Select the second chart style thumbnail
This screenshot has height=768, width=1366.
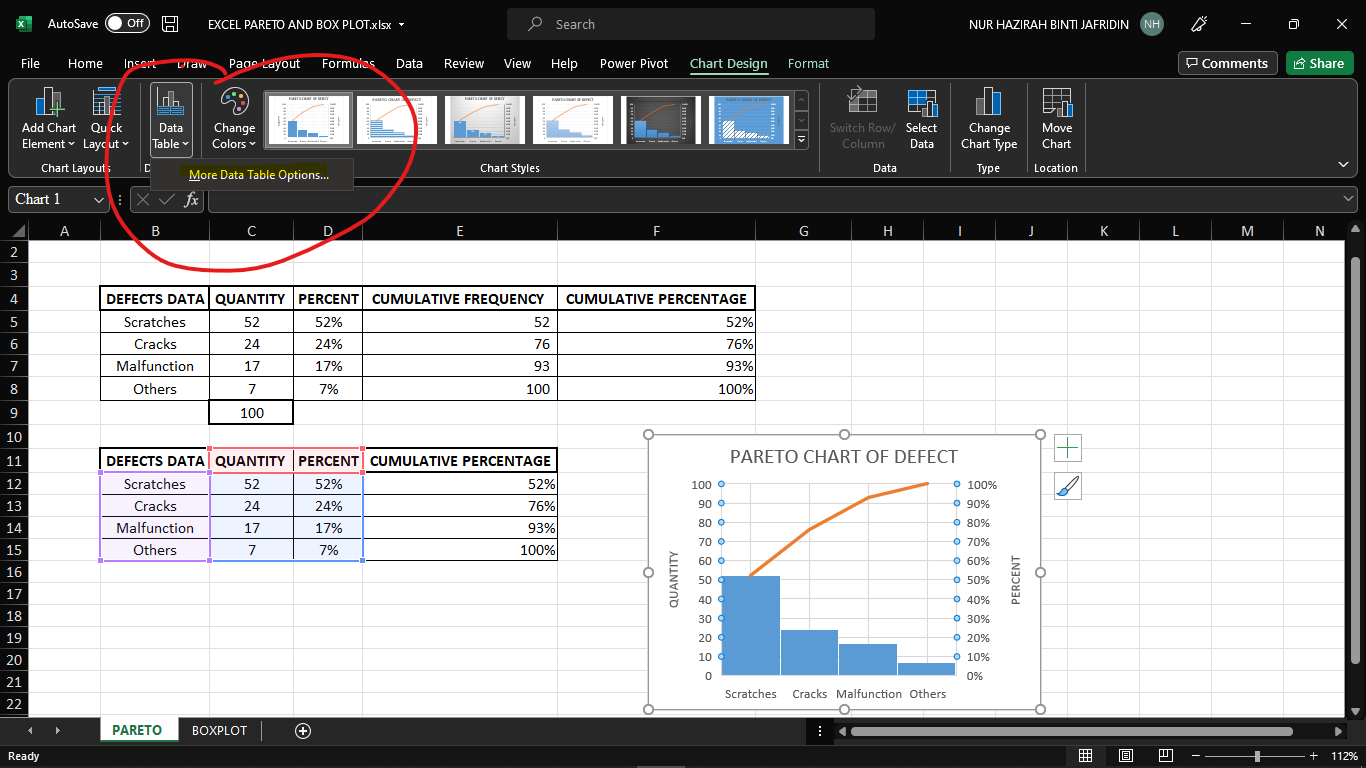[396, 120]
